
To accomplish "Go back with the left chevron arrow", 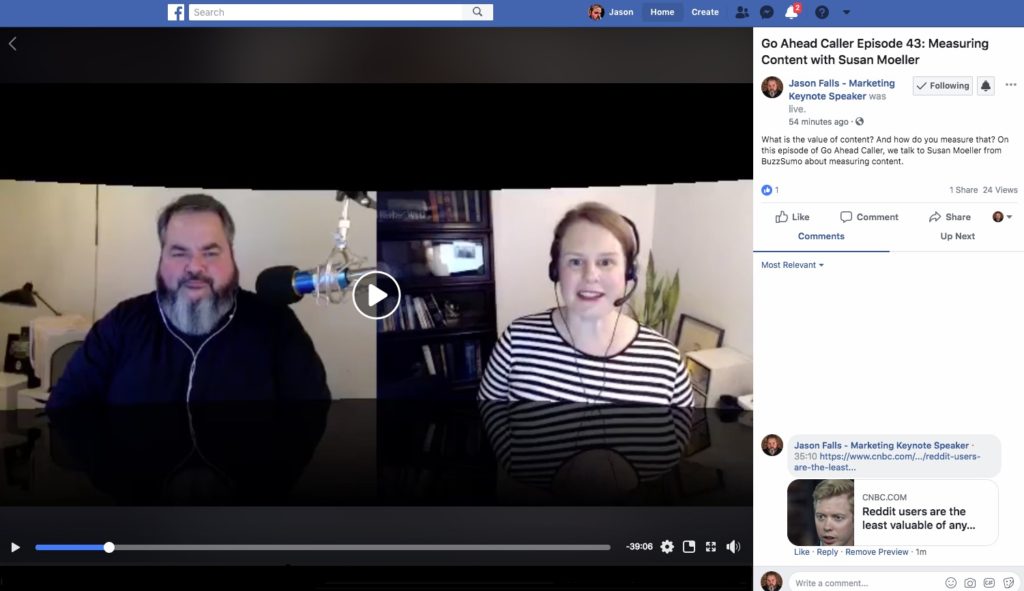I will coord(12,44).
